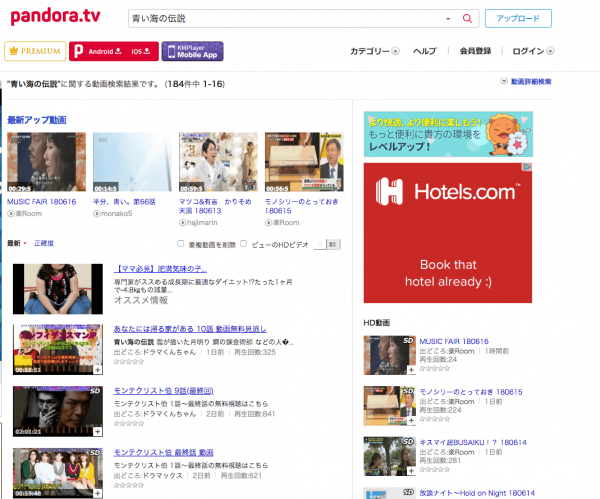Screen dimensions: 600x499
Task: Select the list view toggle button
Action: pyautogui.click(x=320, y=244)
